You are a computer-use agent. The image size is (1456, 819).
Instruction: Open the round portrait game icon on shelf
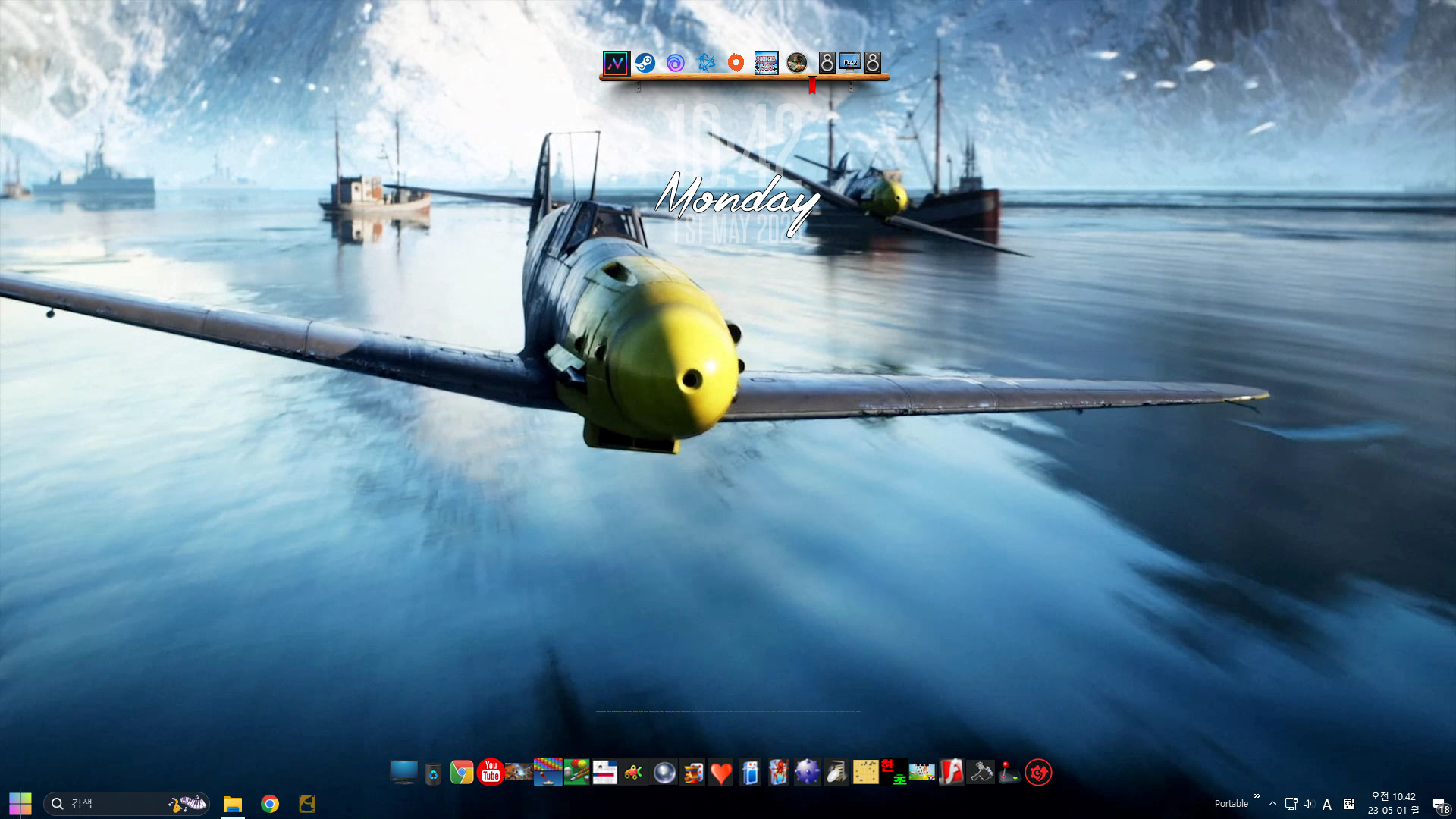[x=796, y=63]
